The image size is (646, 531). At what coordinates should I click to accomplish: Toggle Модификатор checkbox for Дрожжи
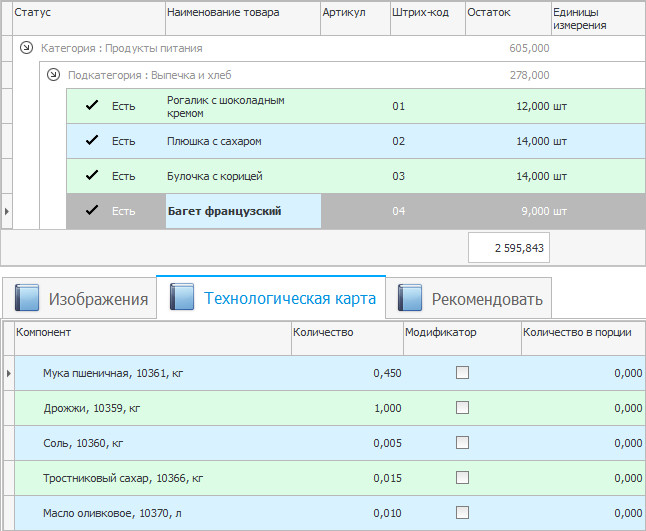(462, 408)
